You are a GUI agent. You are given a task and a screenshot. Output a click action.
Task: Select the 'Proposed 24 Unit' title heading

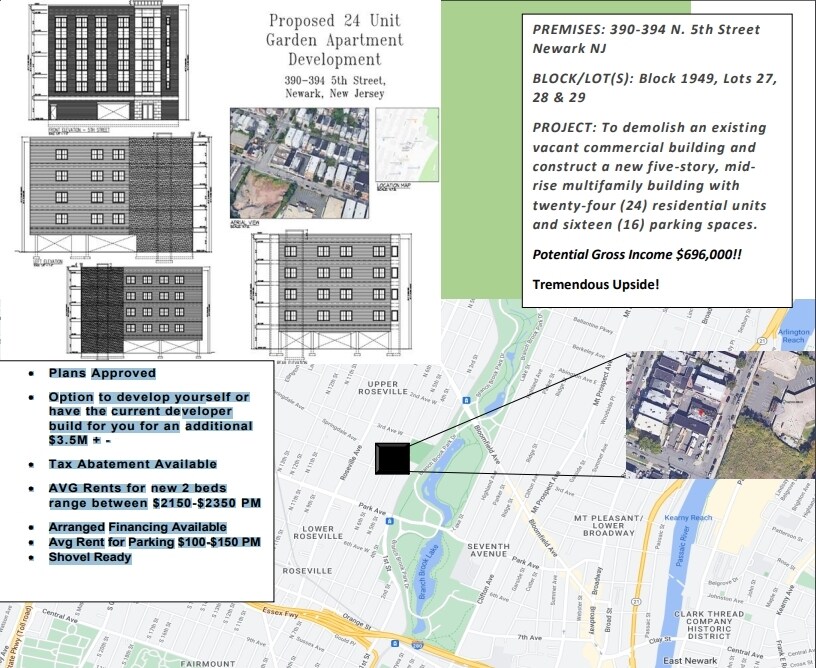[334, 21]
